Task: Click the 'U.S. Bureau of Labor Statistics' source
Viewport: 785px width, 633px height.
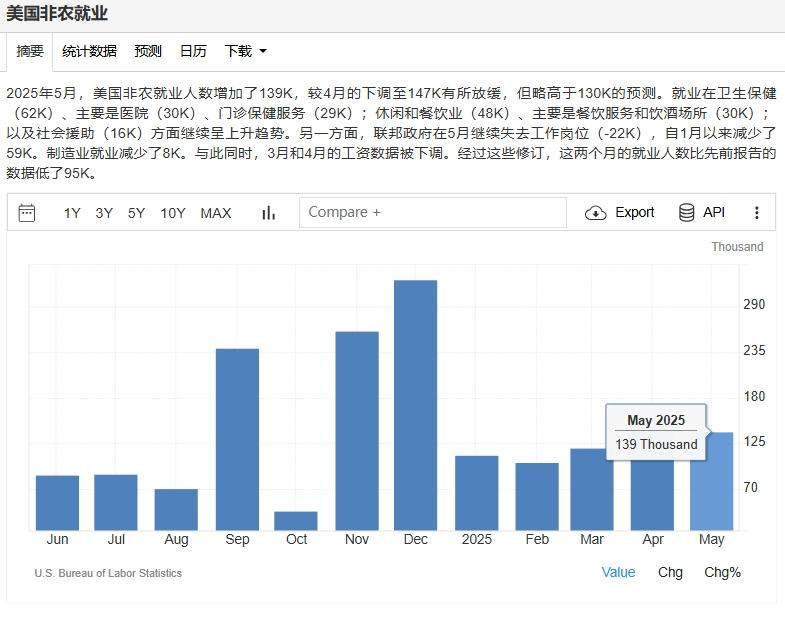Action: point(108,573)
